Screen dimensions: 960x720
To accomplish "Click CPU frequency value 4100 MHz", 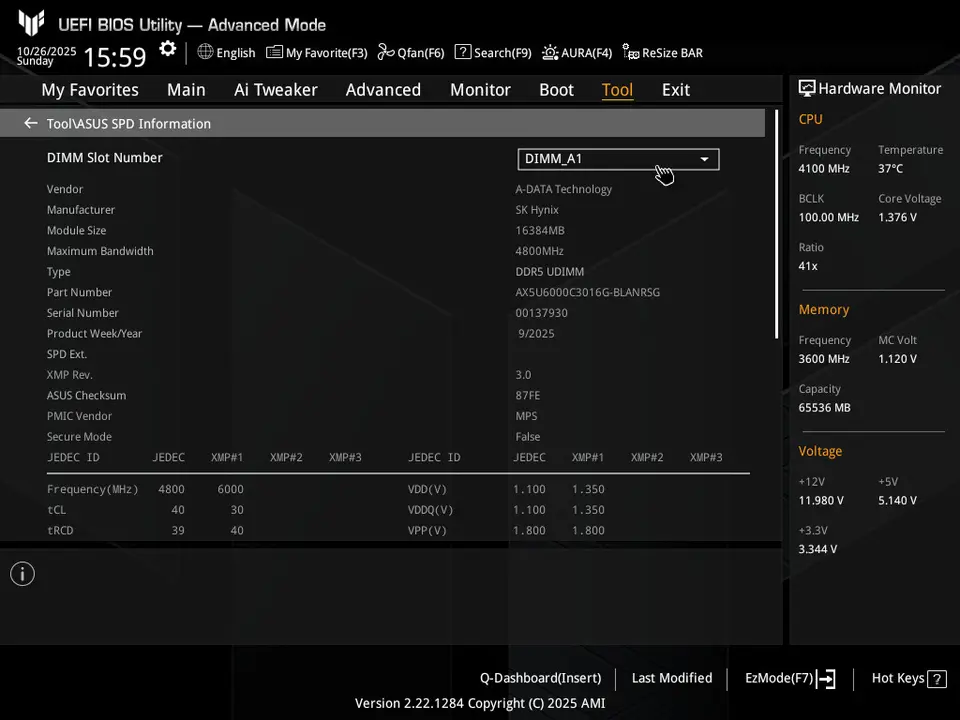I will (x=824, y=168).
